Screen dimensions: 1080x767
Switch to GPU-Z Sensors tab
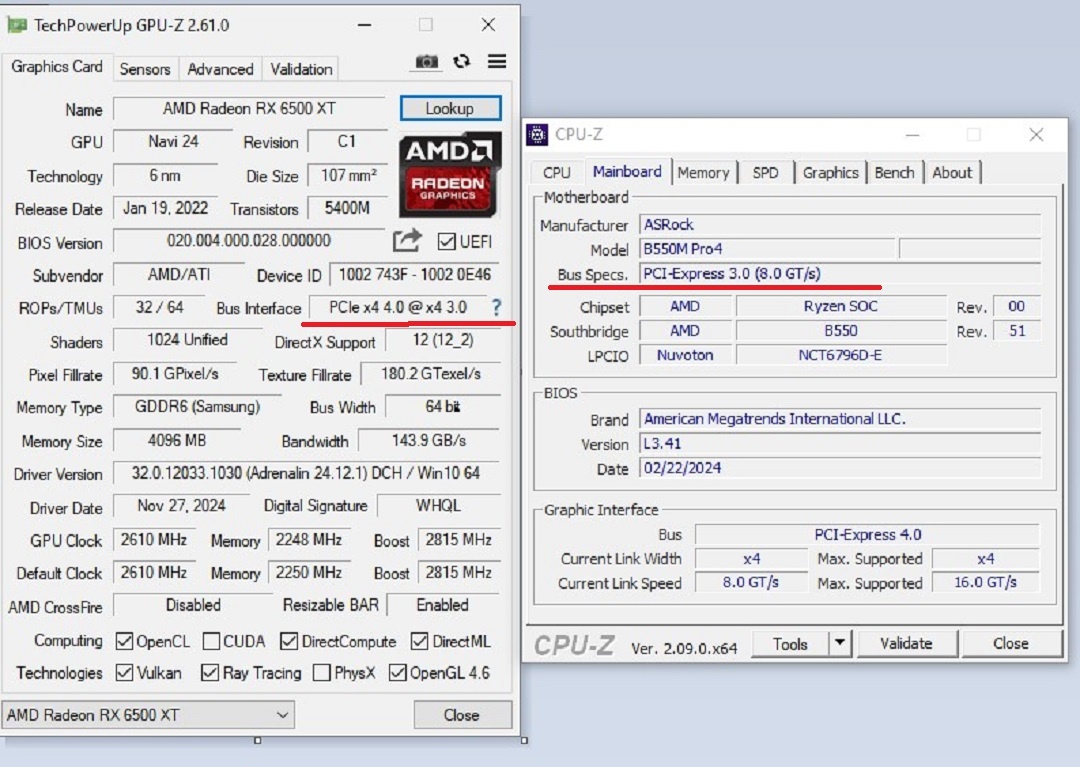click(x=145, y=69)
